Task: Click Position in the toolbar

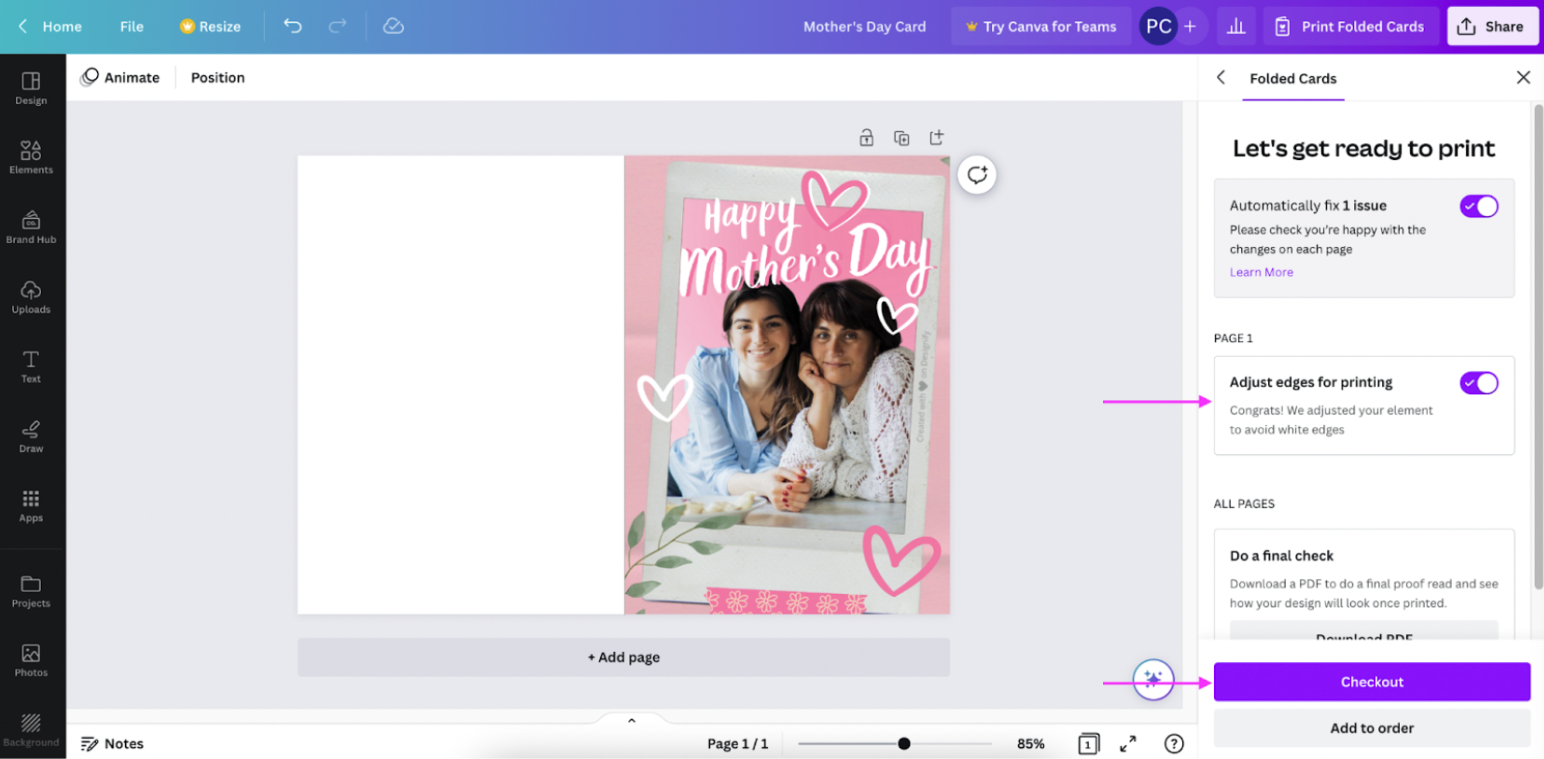Action: point(218,77)
